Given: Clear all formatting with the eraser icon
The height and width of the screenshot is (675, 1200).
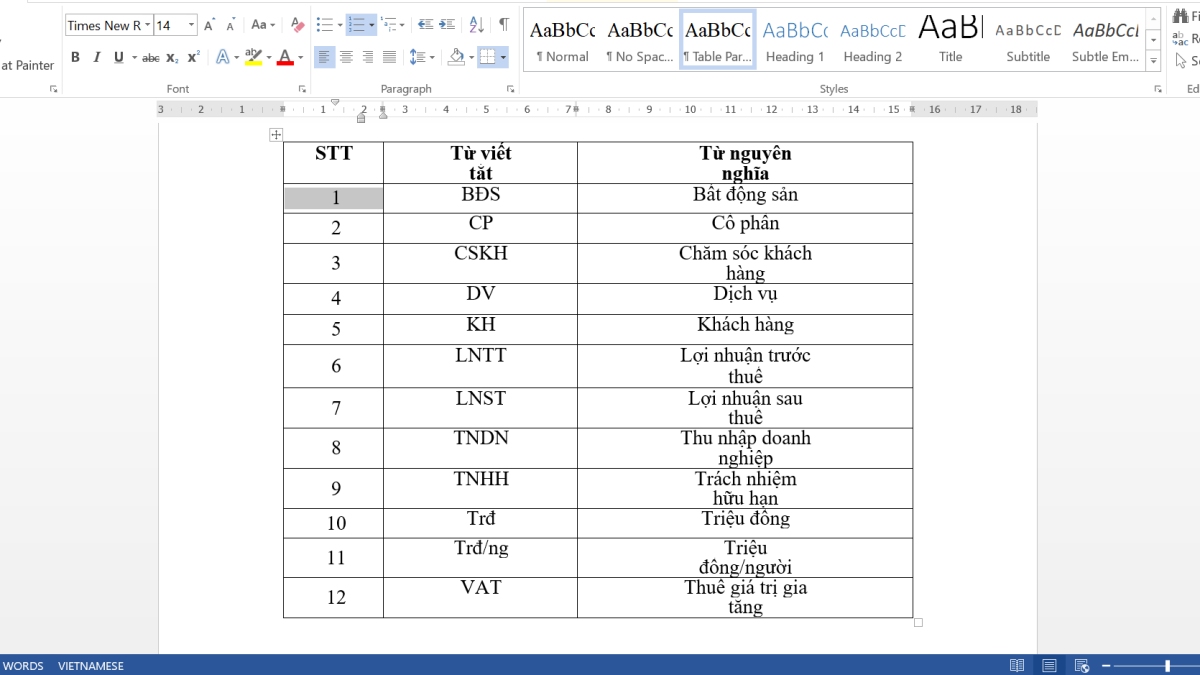Looking at the screenshot, I should 296,24.
